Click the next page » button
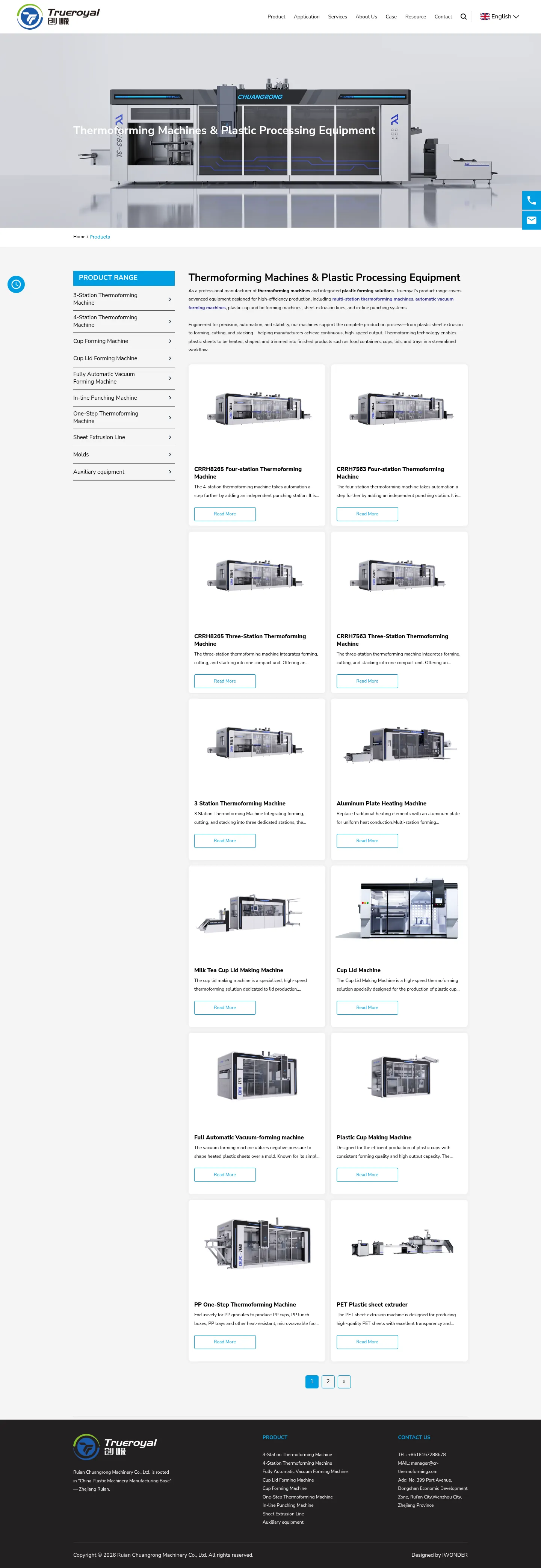541x1568 pixels. coord(344,1381)
